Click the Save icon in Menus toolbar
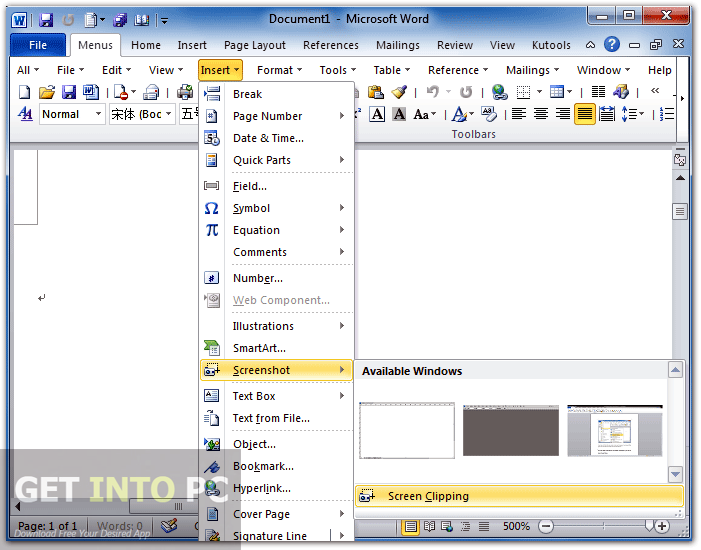Screen dimensions: 701x550 coord(69,93)
